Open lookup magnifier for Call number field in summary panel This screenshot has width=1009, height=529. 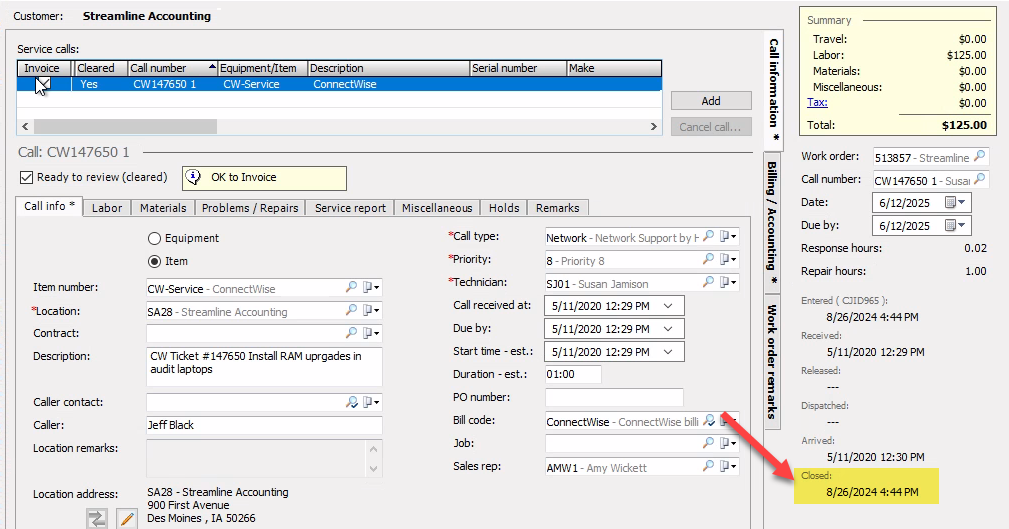tap(979, 180)
